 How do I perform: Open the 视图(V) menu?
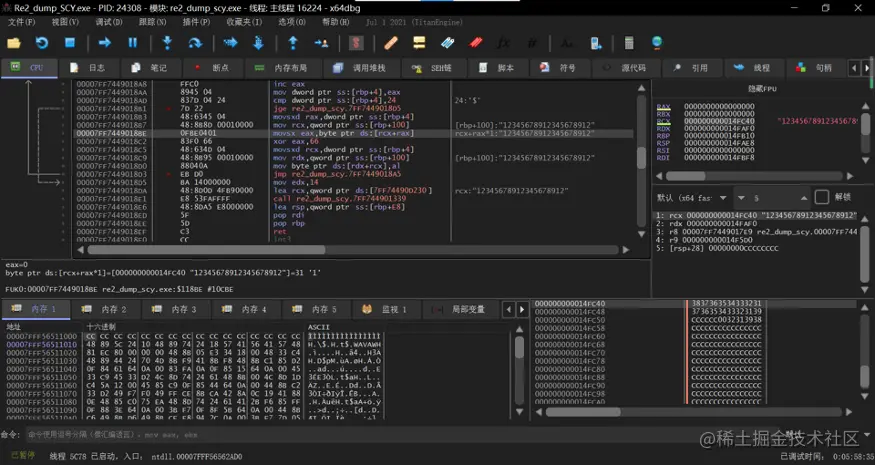pyautogui.click(x=65, y=22)
